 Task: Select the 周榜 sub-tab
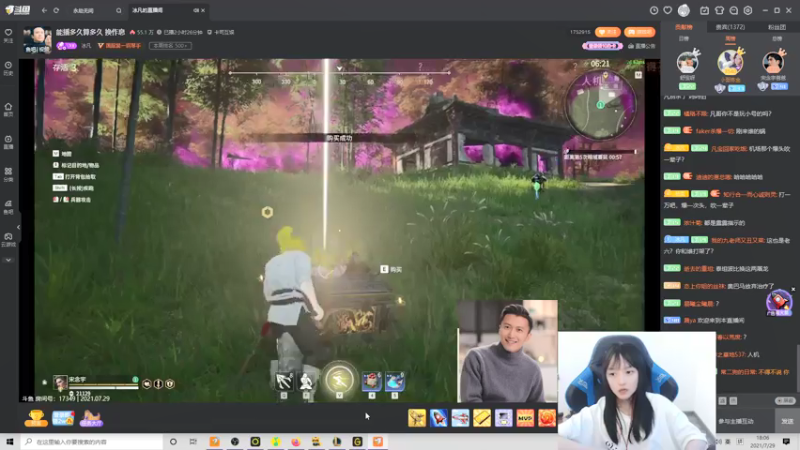(x=730, y=38)
